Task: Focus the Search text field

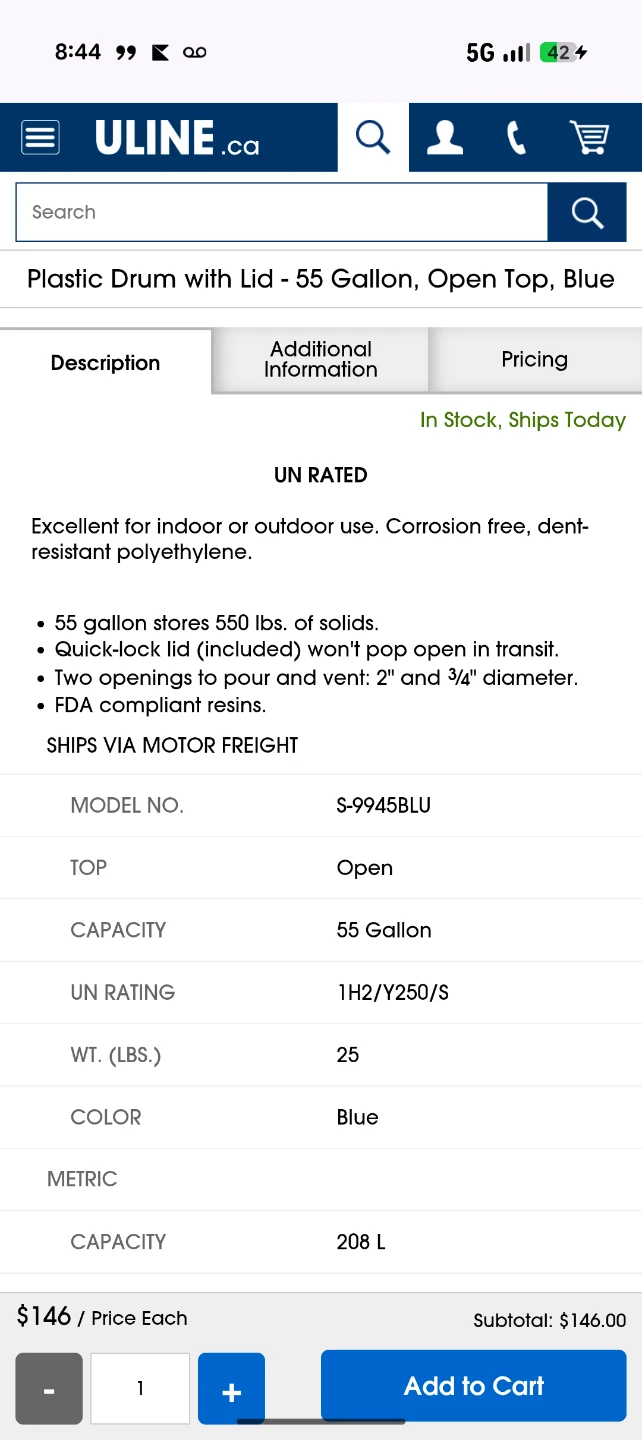Action: [x=282, y=212]
